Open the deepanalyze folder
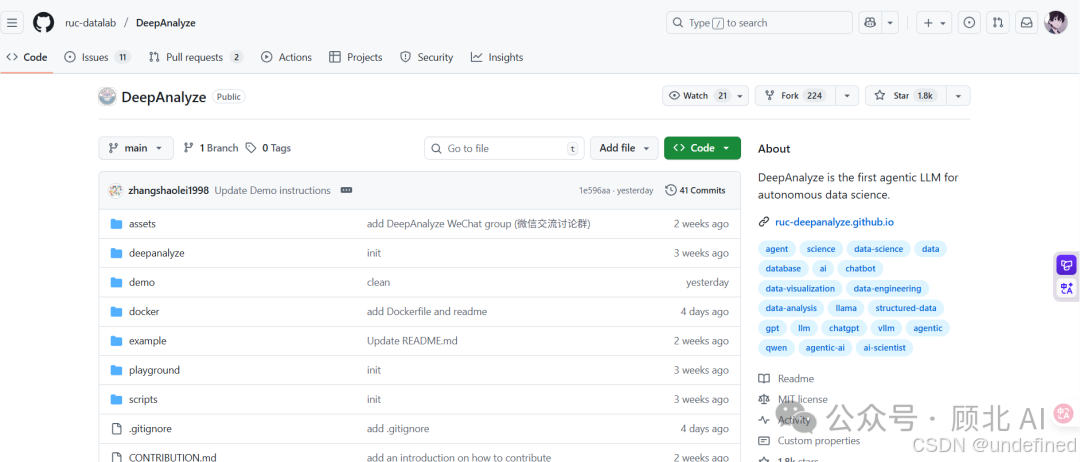Viewport: 1080px width, 462px height. point(156,253)
